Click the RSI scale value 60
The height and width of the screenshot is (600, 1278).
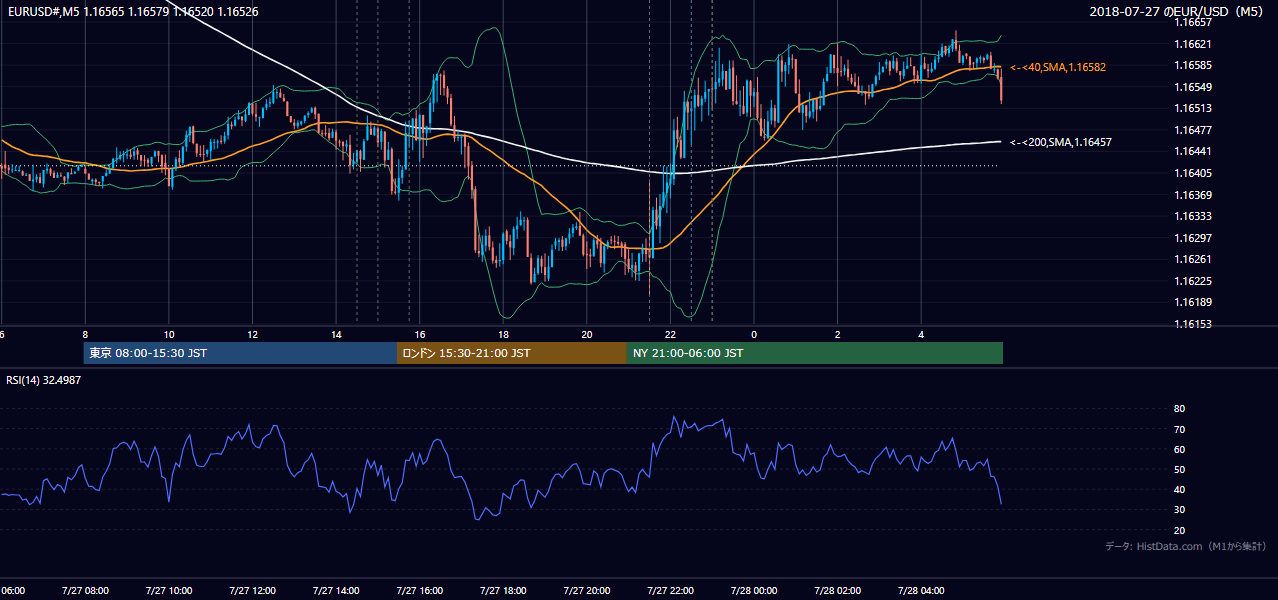tap(1179, 449)
